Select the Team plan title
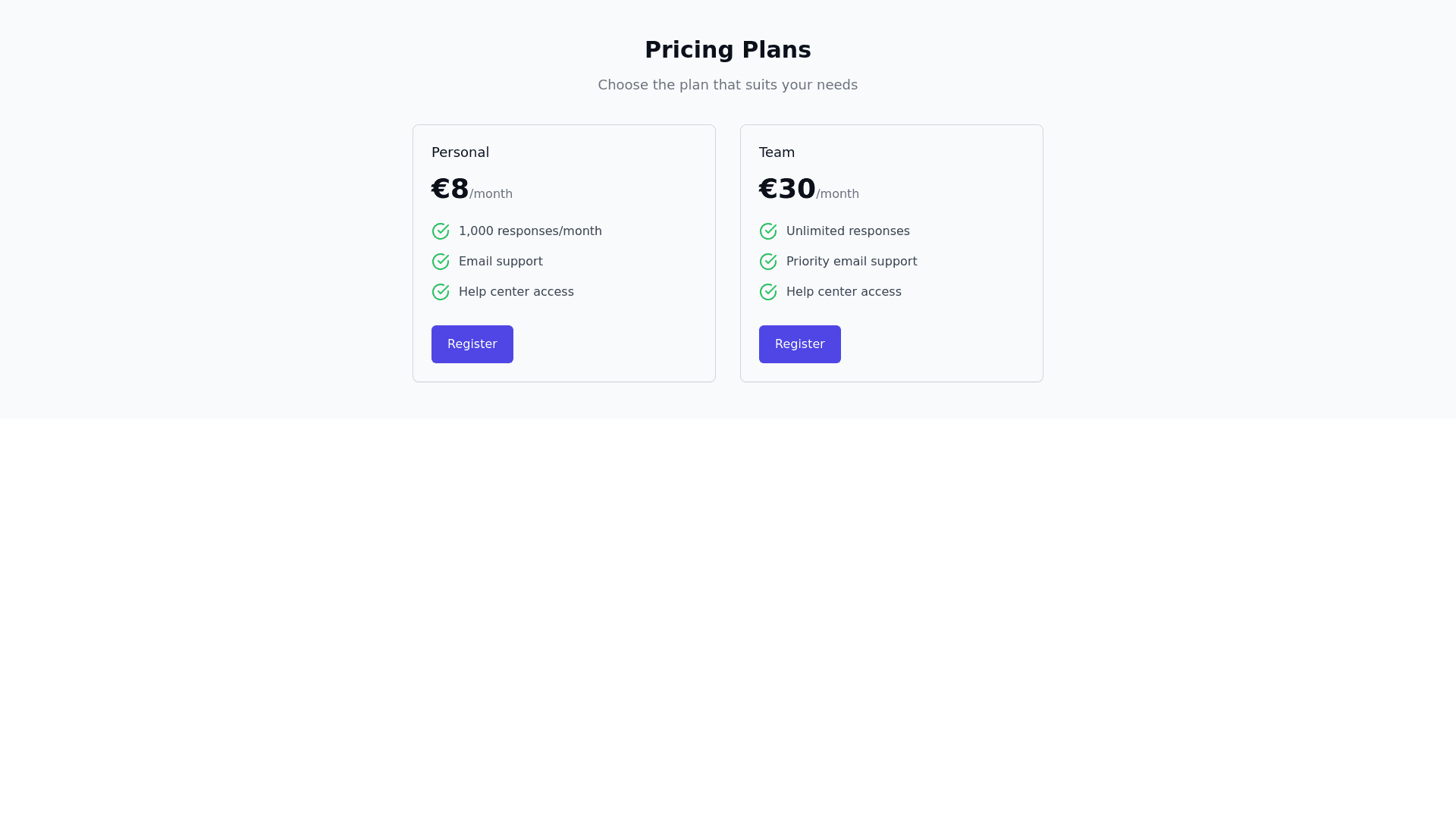Image resolution: width=1456 pixels, height=819 pixels. tap(777, 152)
